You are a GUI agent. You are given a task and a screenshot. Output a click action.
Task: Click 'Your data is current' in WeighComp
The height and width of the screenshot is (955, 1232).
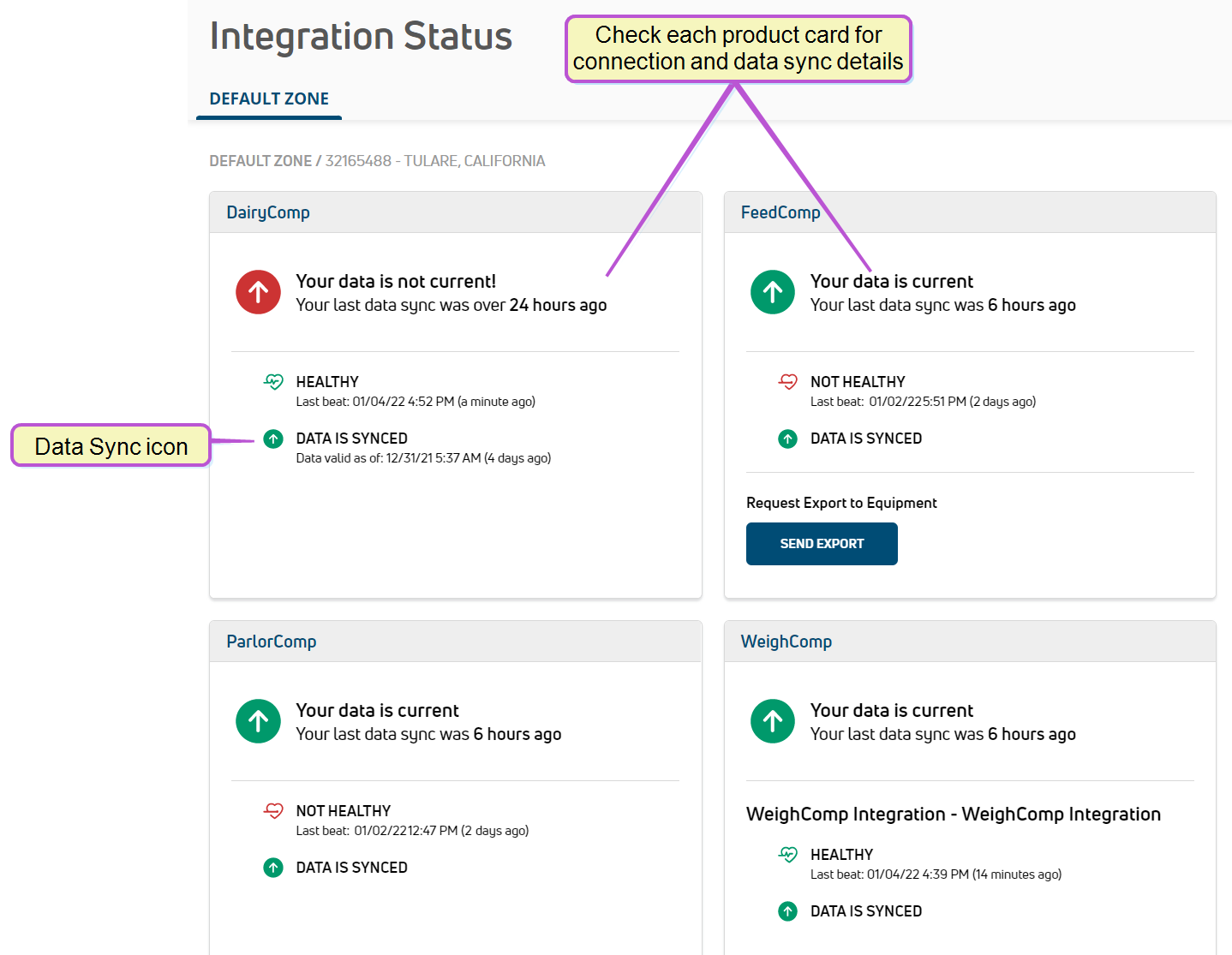(892, 710)
